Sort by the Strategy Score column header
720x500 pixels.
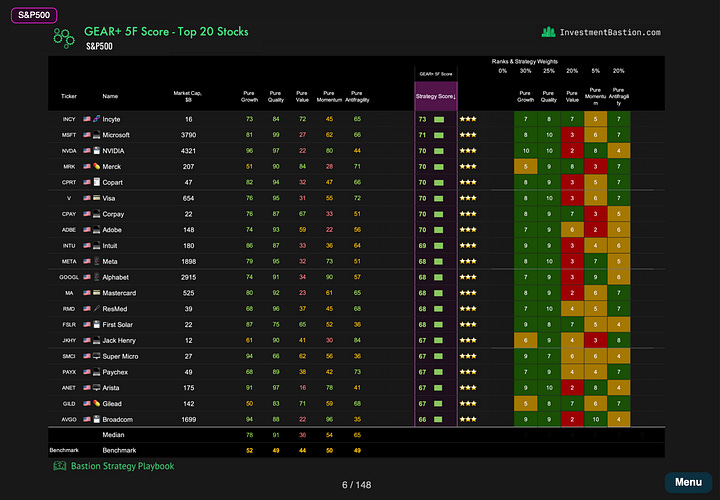click(435, 96)
